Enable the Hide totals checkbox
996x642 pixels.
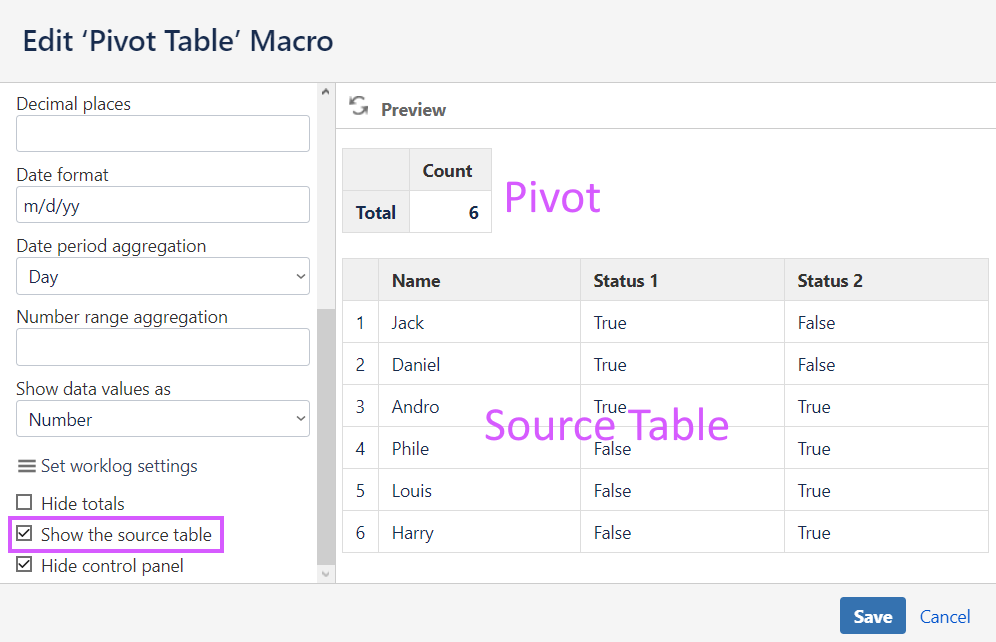(x=22, y=503)
